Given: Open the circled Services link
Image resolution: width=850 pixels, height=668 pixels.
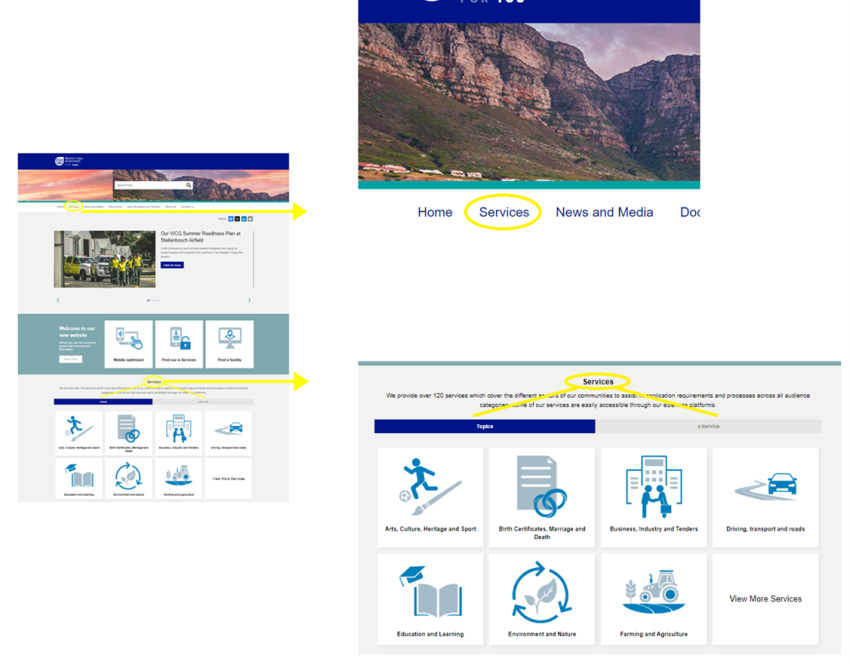Looking at the screenshot, I should click(503, 212).
